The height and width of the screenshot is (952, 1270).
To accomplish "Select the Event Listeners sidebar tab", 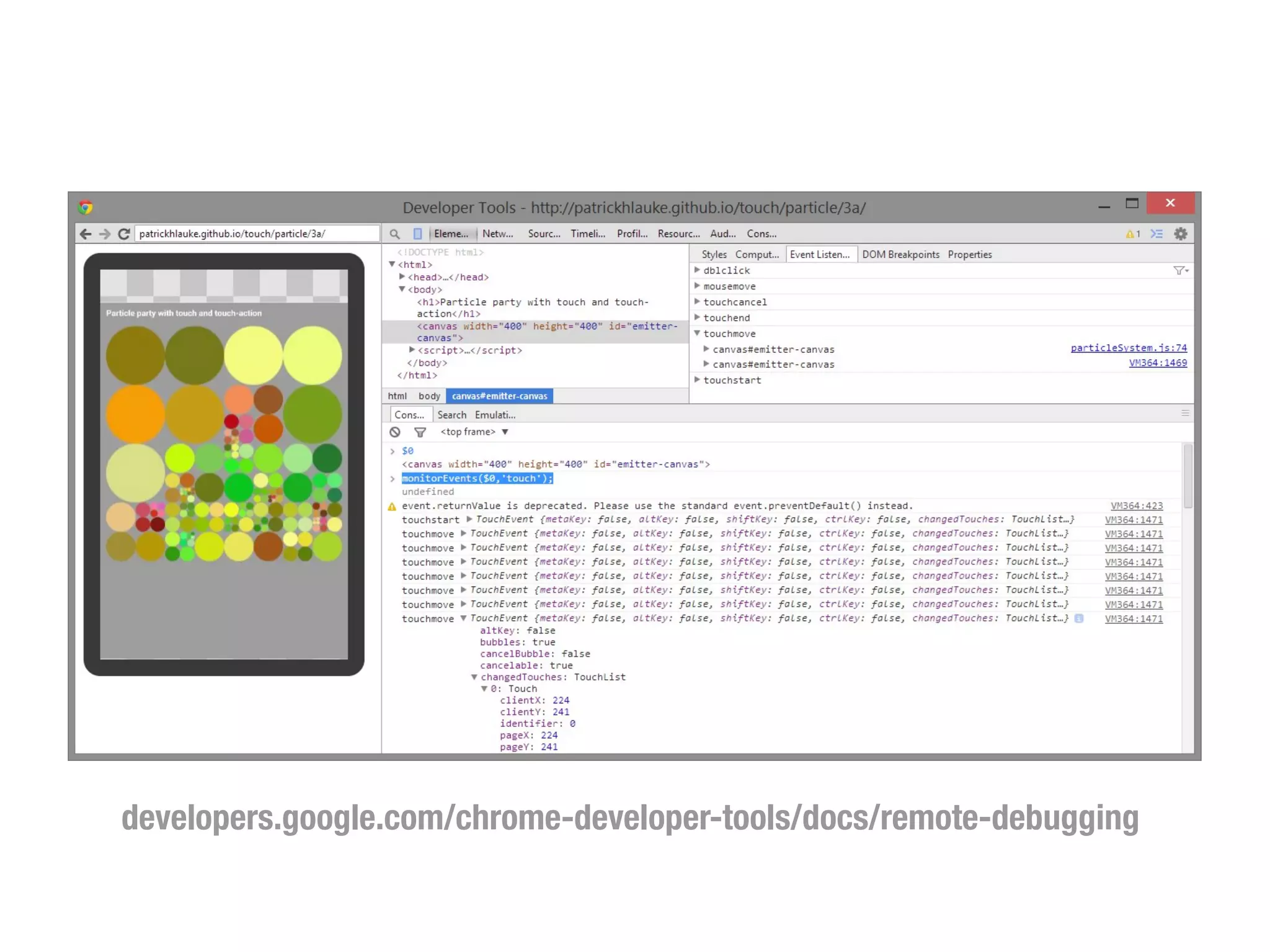I will coord(821,254).
